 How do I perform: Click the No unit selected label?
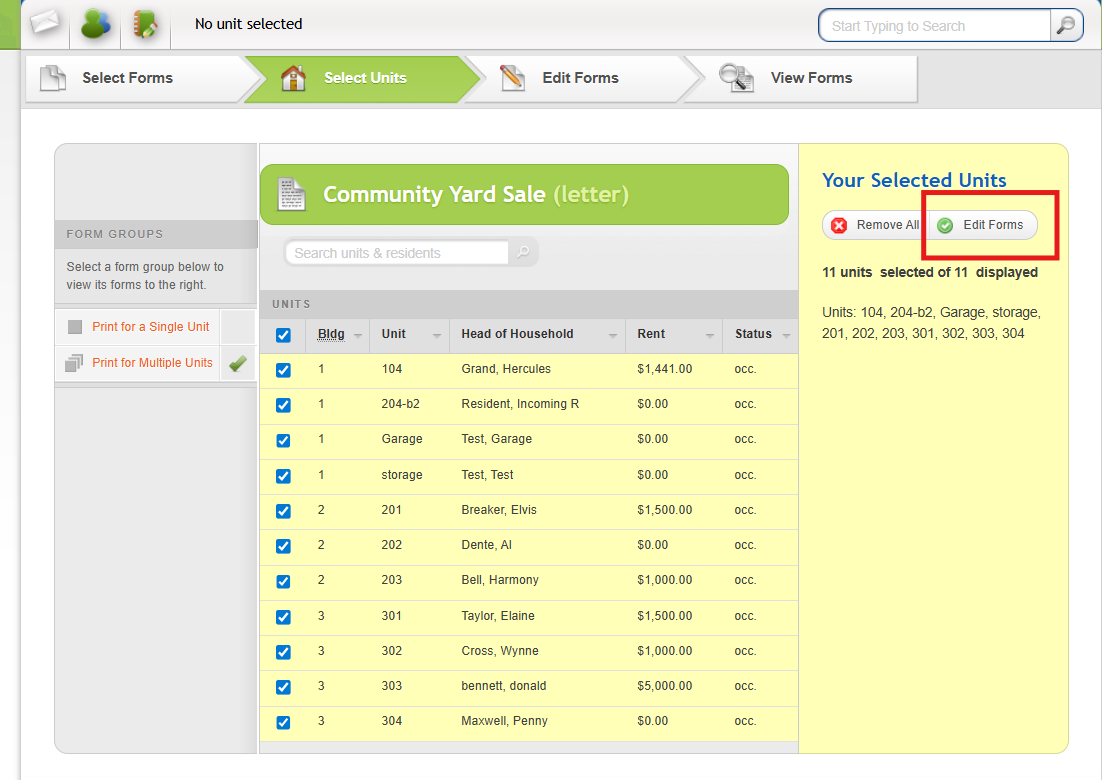tap(249, 24)
